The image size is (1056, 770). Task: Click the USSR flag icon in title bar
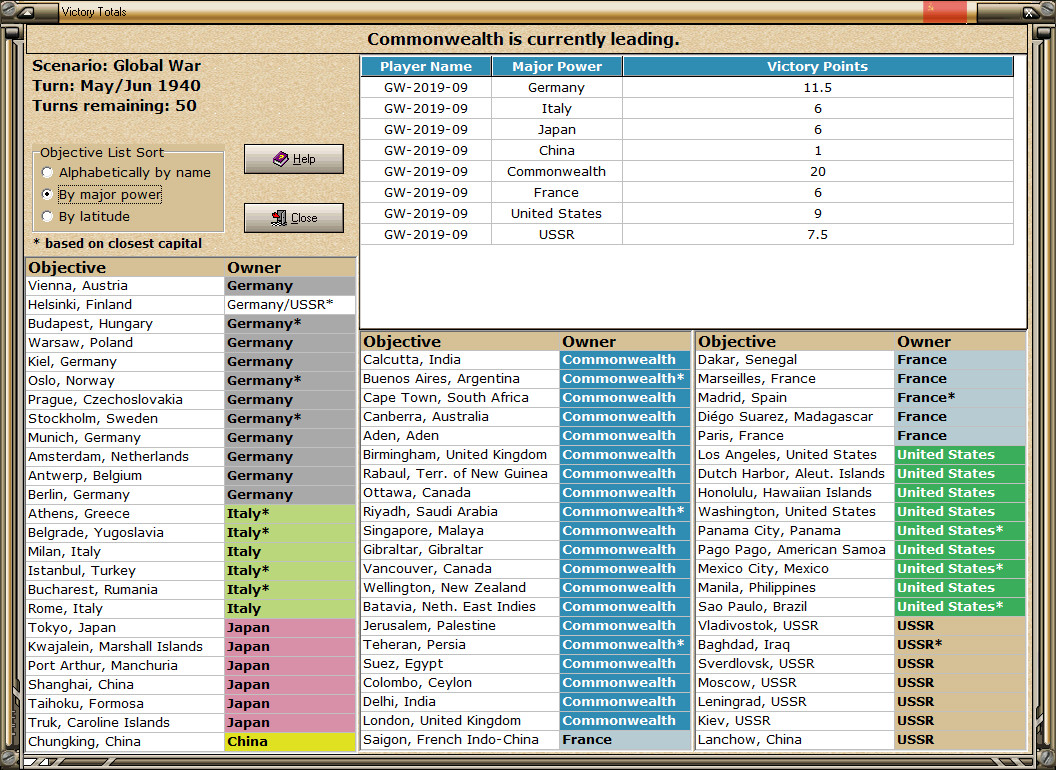pyautogui.click(x=944, y=11)
